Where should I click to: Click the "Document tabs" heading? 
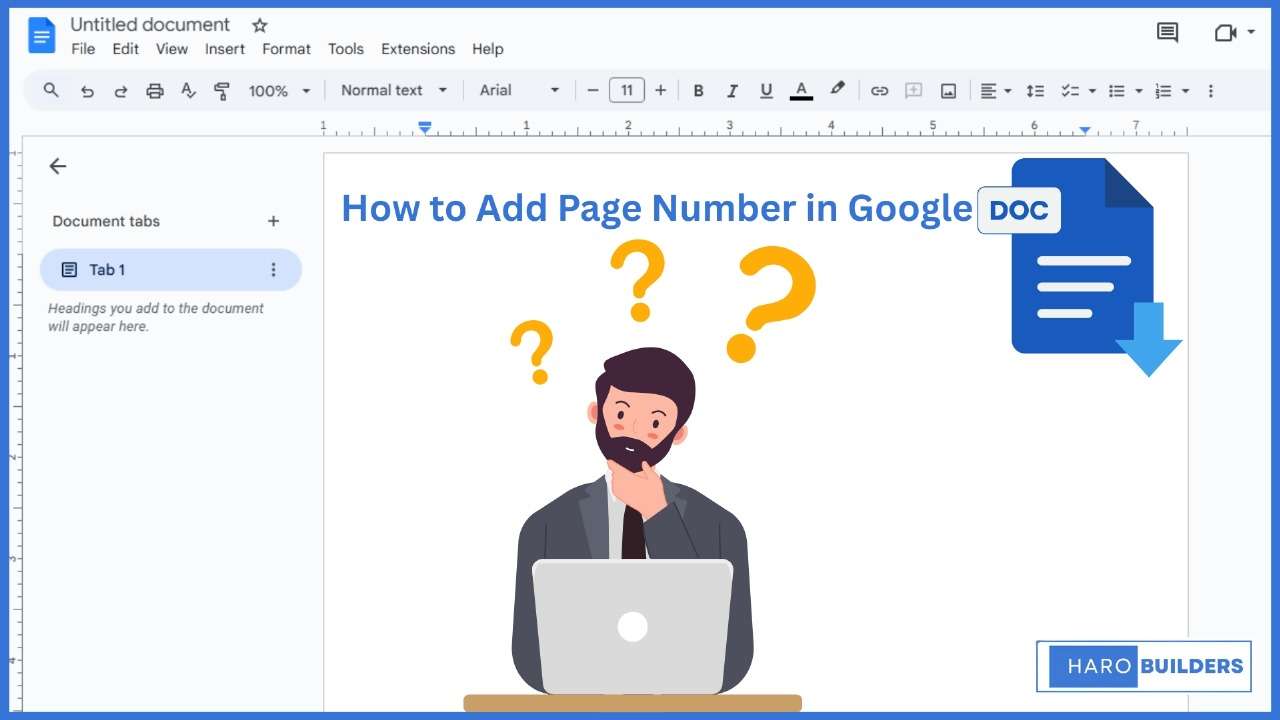pyautogui.click(x=106, y=221)
